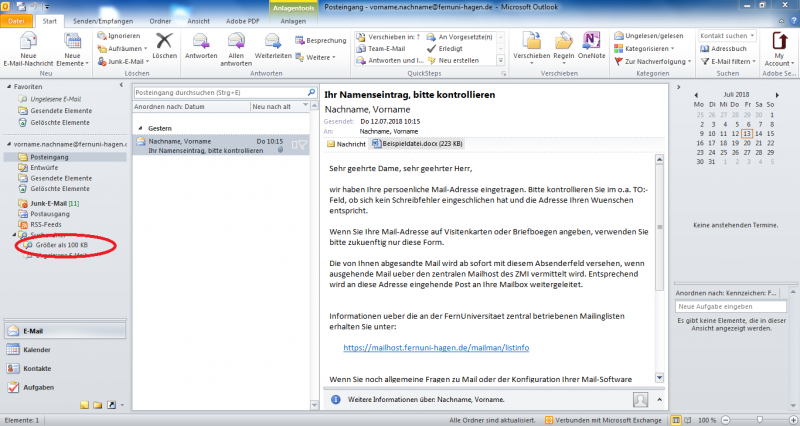Screen dimensions: 800x426
Task: Switch to the Kalender module
Action: pyautogui.click(x=65, y=349)
